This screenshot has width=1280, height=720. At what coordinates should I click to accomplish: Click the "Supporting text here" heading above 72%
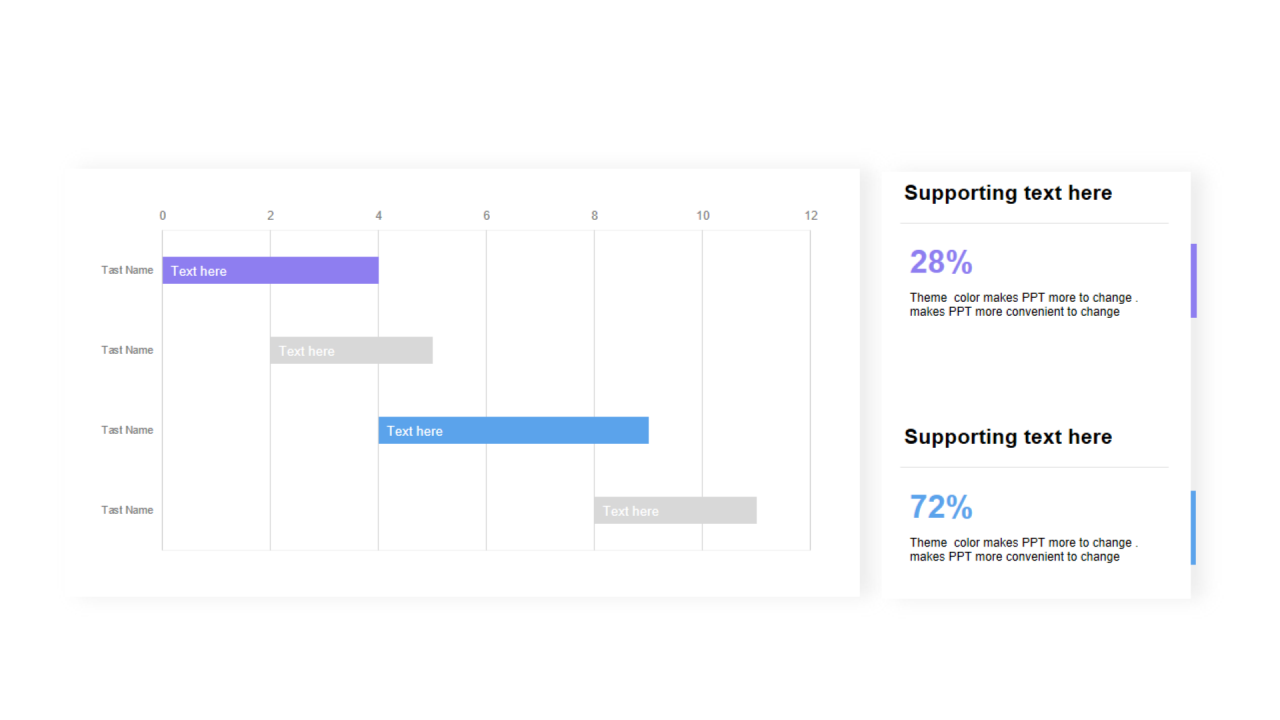point(1008,437)
